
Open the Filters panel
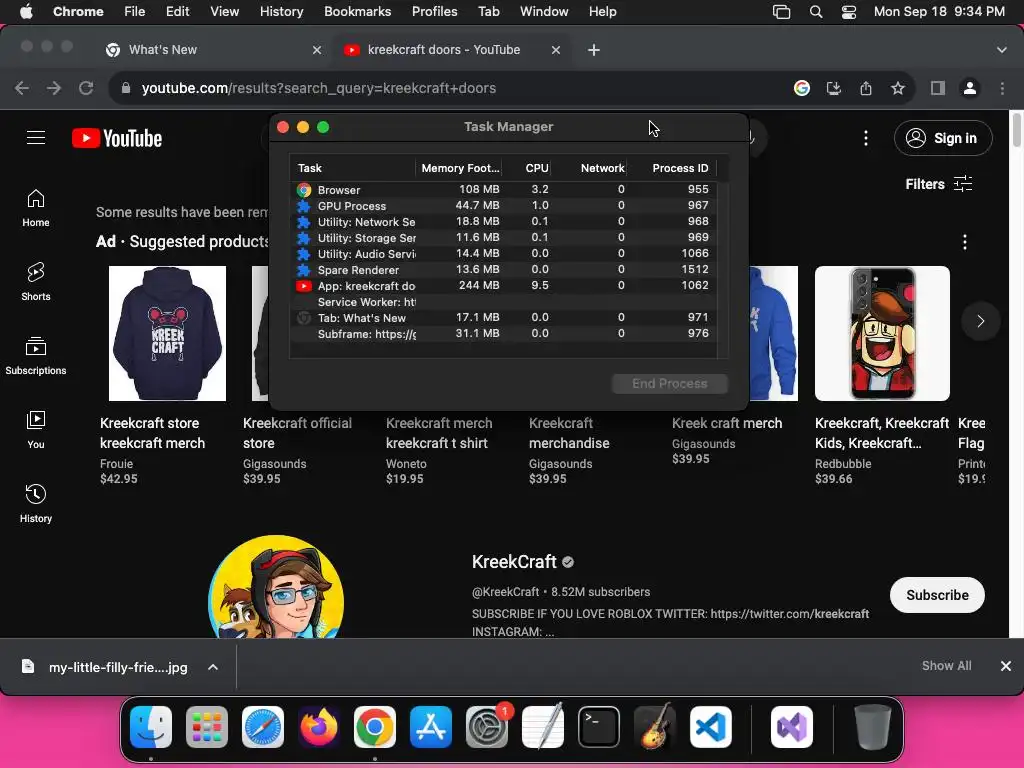click(x=938, y=184)
